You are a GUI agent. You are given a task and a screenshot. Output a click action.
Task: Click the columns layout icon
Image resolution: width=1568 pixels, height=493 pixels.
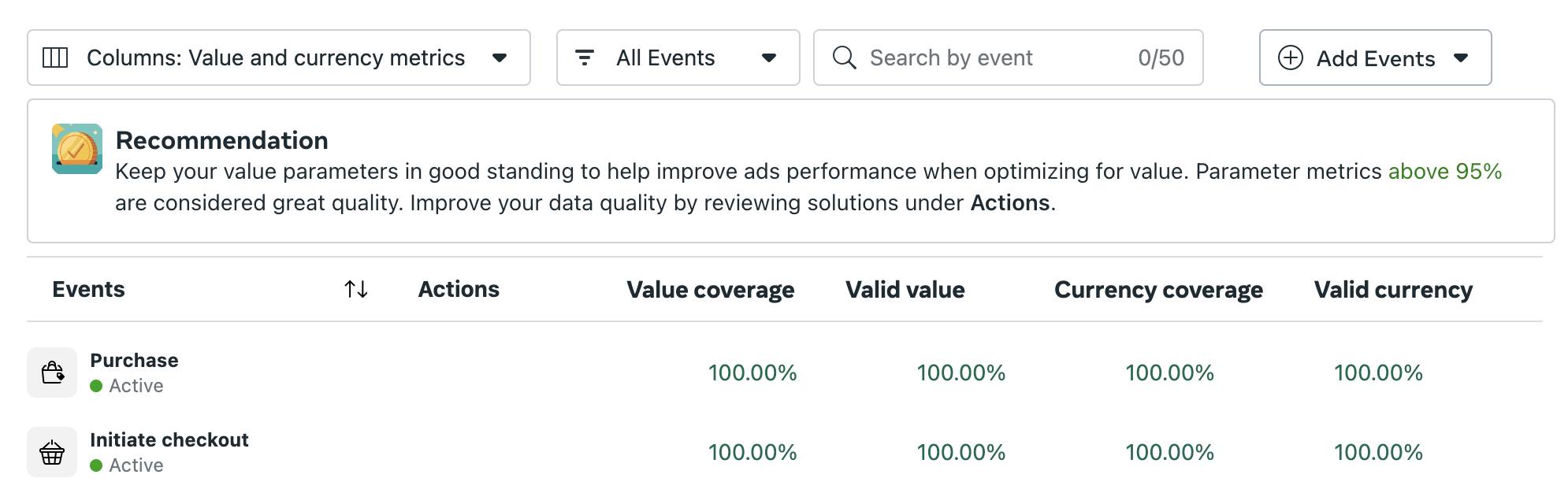pyautogui.click(x=55, y=57)
